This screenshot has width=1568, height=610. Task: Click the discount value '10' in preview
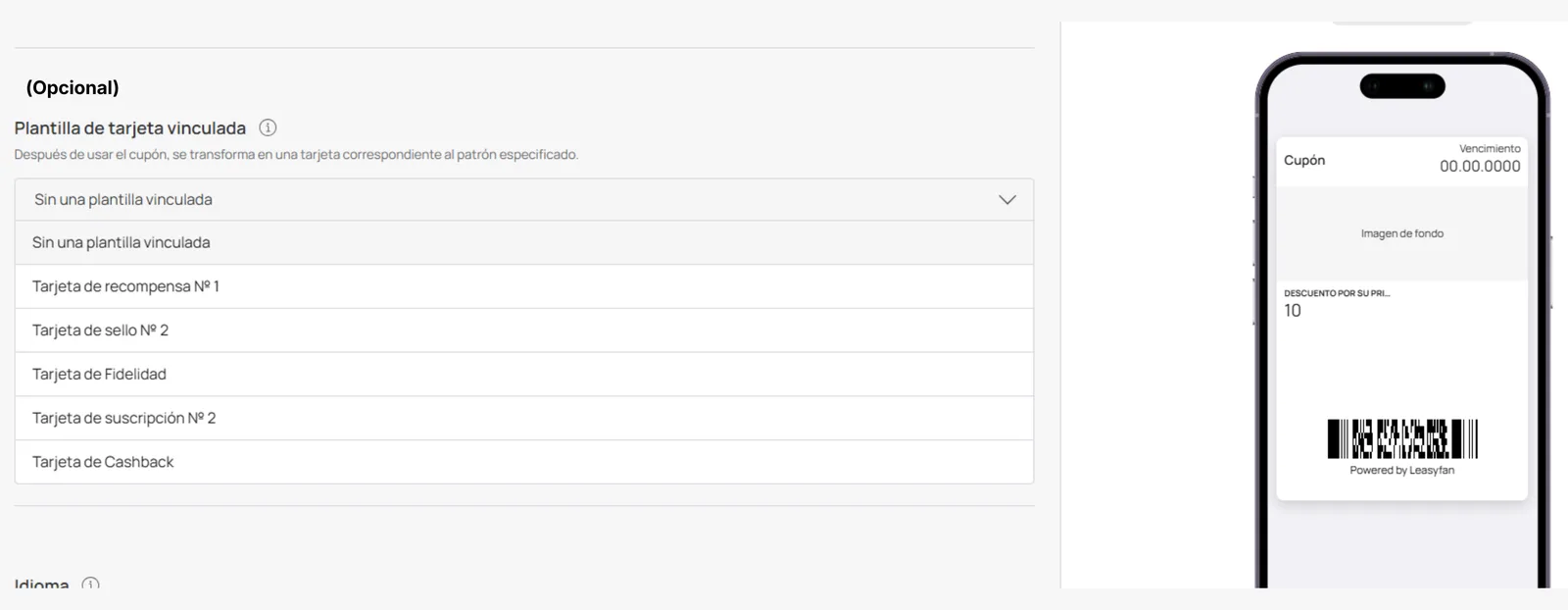[x=1293, y=311]
